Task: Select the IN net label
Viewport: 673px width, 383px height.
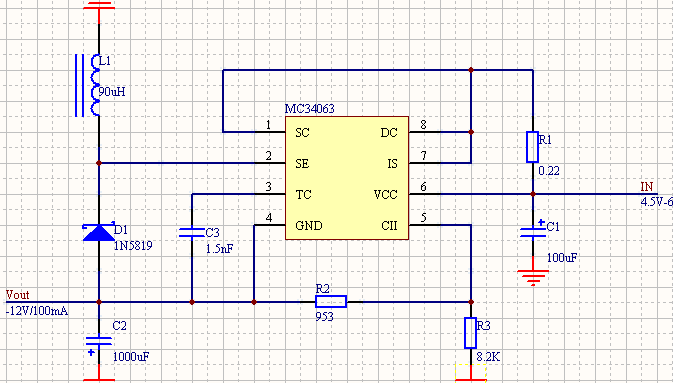Action: pos(647,187)
